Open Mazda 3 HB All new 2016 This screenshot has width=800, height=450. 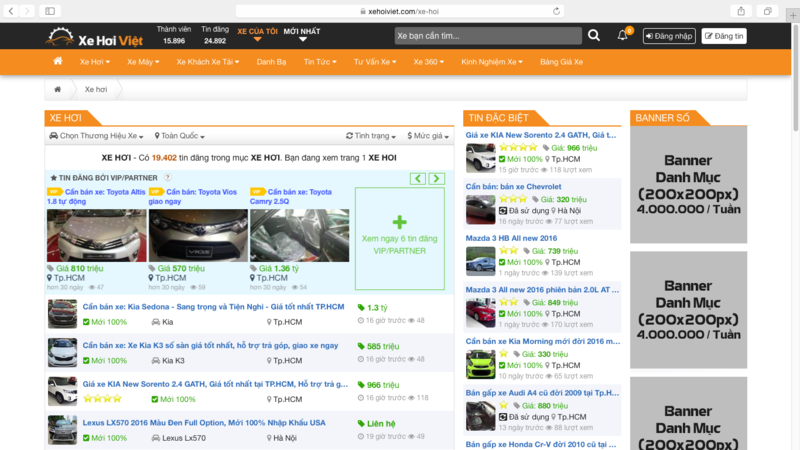[511, 238]
